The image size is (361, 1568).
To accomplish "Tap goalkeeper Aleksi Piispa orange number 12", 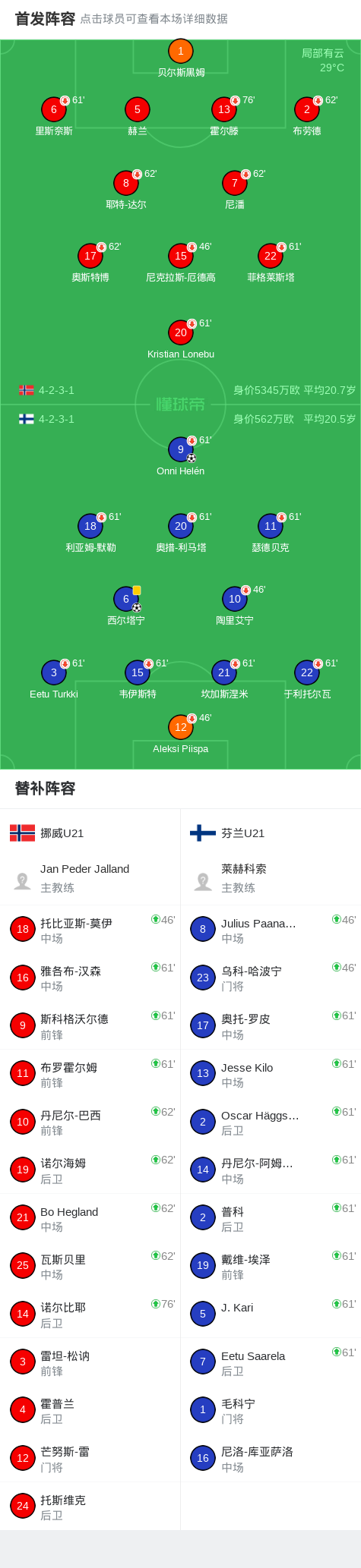I will tap(180, 727).
